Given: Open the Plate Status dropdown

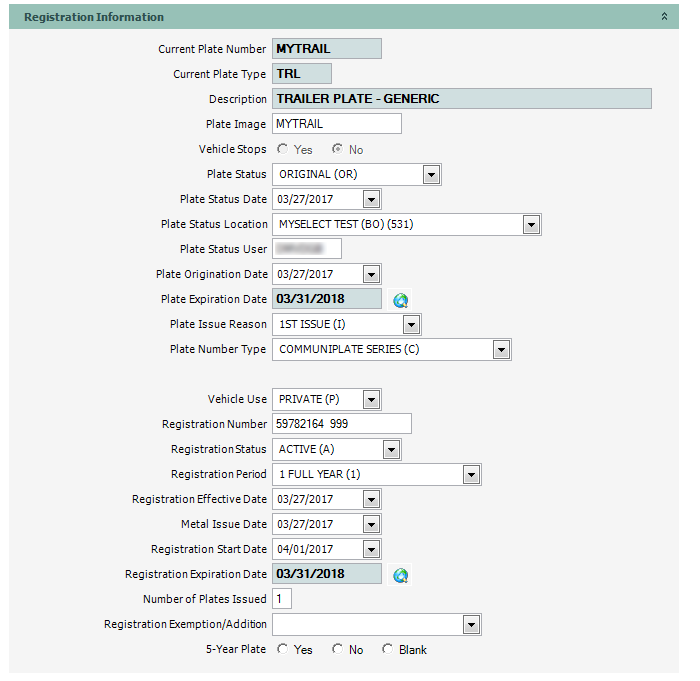Looking at the screenshot, I should 431,175.
